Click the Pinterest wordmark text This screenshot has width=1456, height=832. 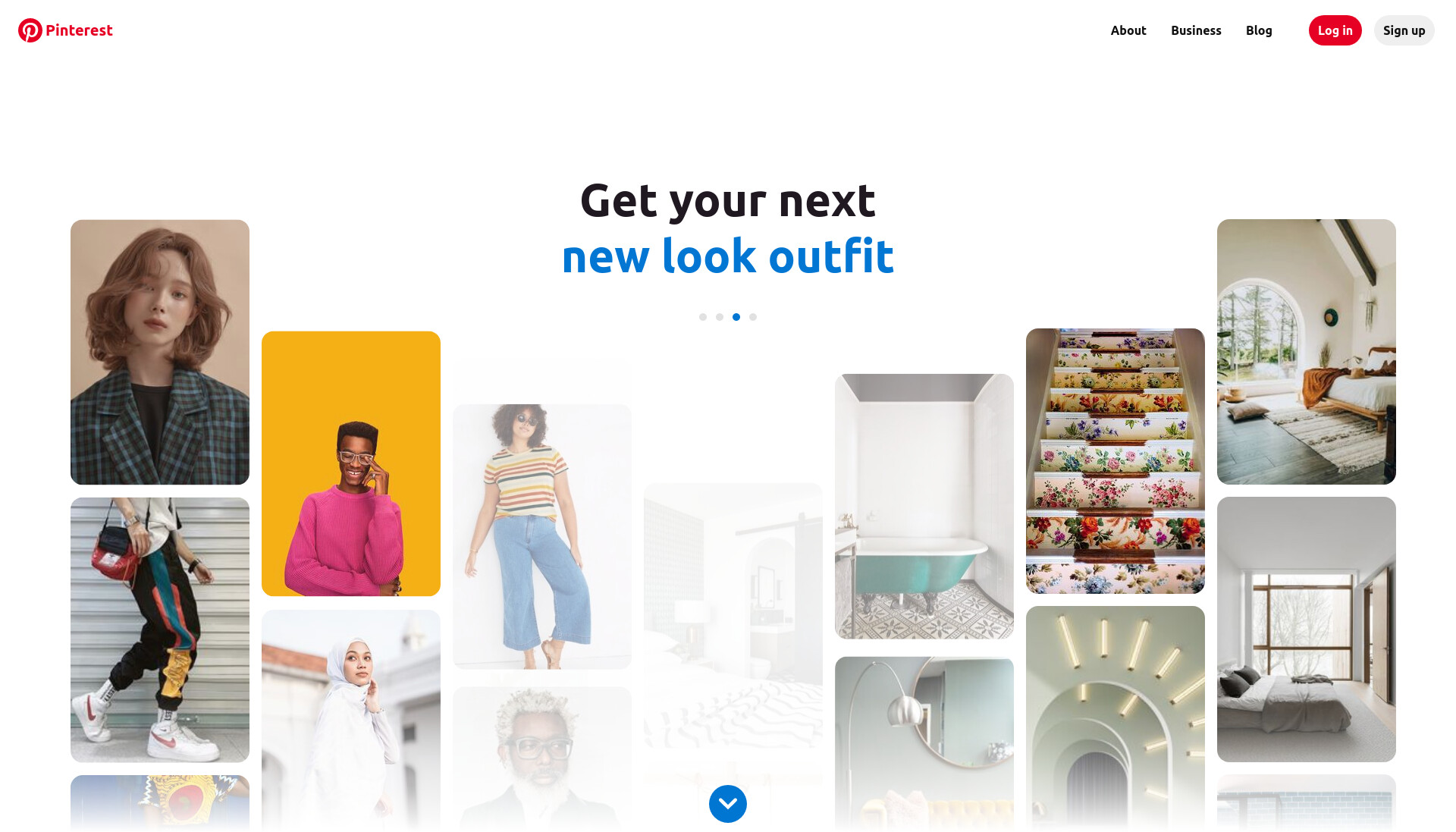point(79,30)
